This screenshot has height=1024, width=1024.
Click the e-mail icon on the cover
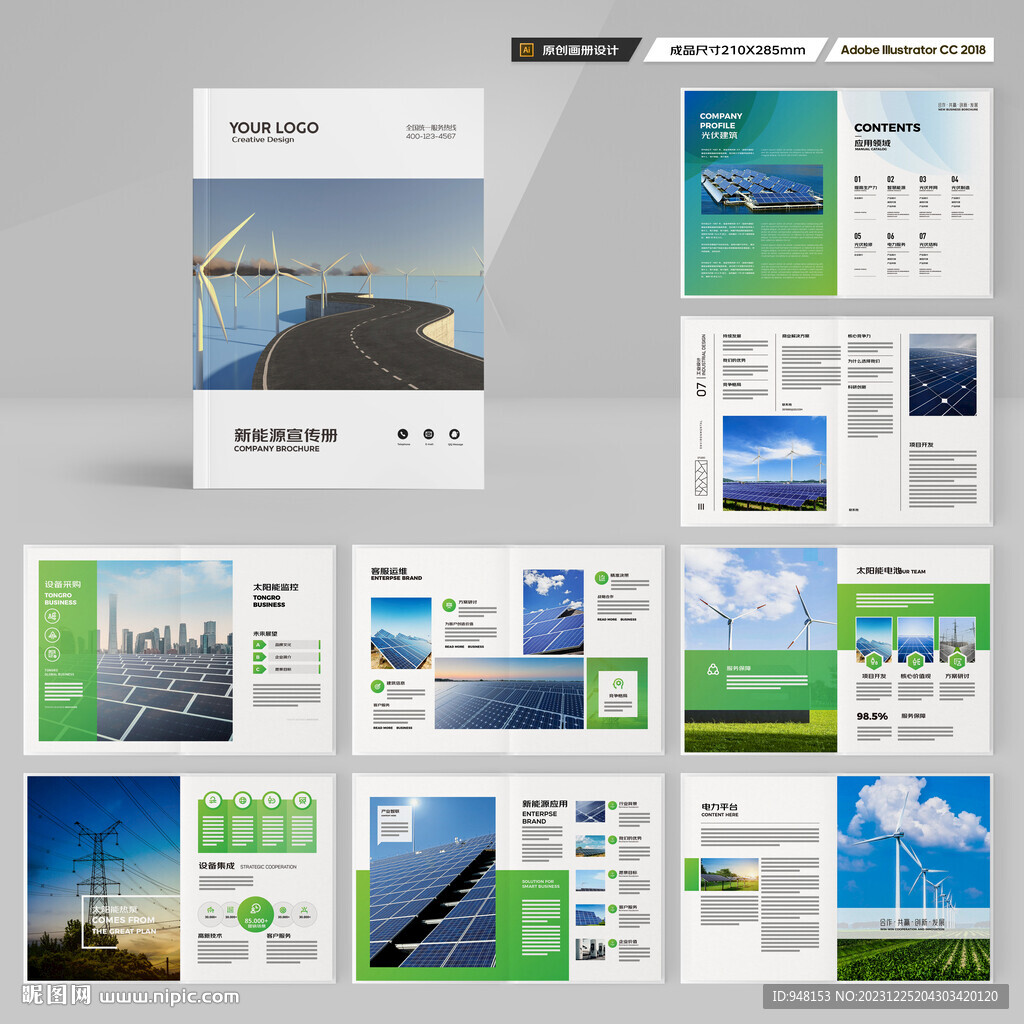(428, 434)
